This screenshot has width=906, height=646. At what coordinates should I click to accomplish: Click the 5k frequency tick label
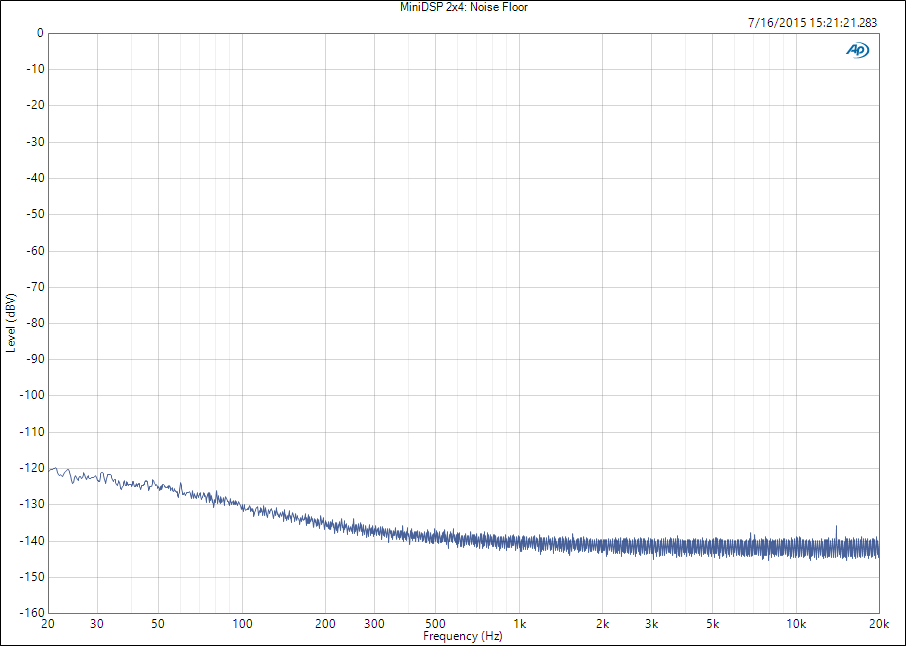712,624
